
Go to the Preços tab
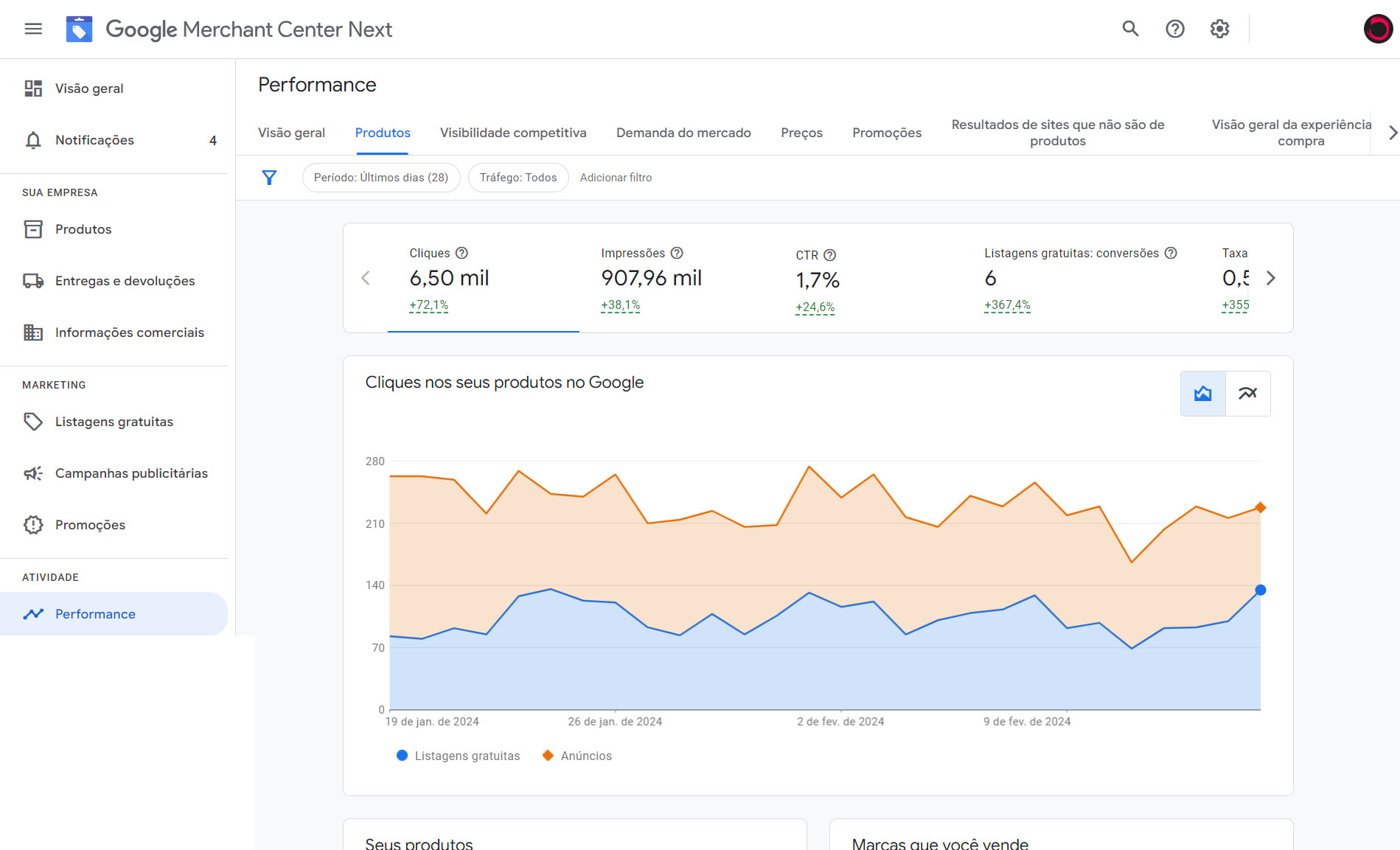(801, 133)
